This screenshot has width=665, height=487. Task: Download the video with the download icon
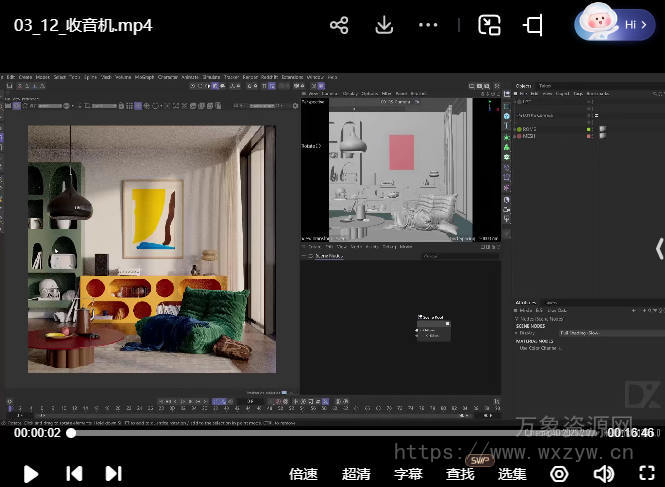[384, 25]
